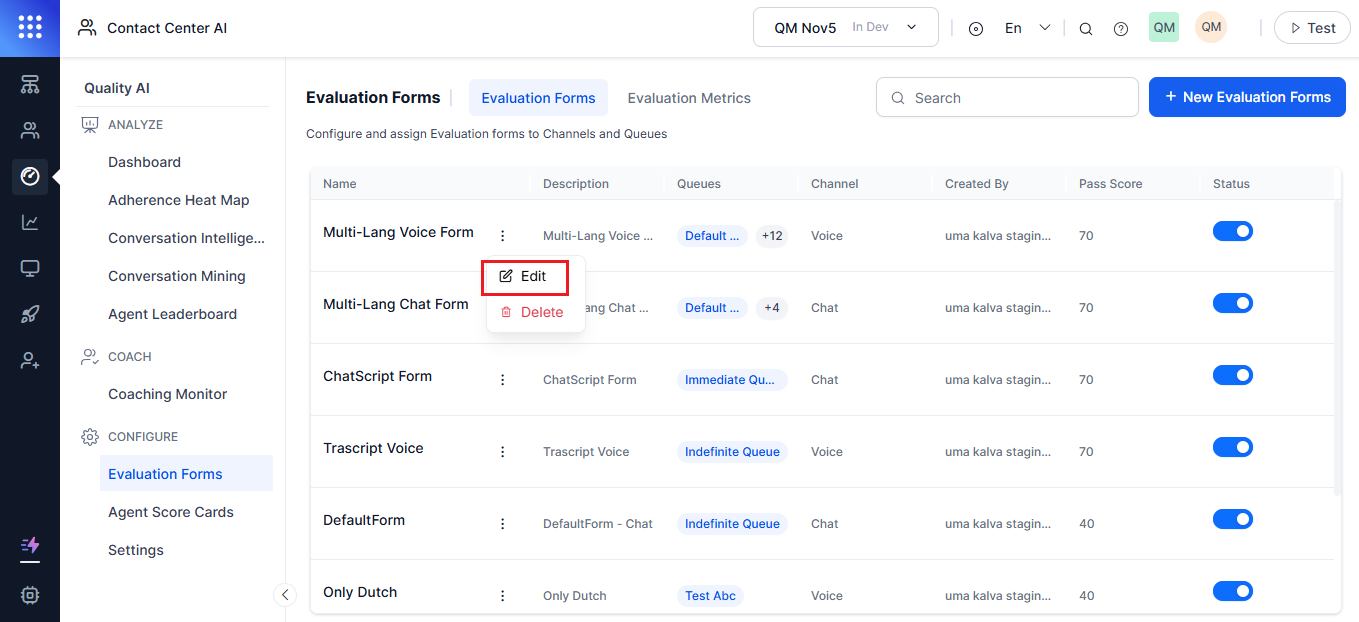Click the help question-mark icon
Image resolution: width=1359 pixels, height=622 pixels.
[x=1121, y=27]
